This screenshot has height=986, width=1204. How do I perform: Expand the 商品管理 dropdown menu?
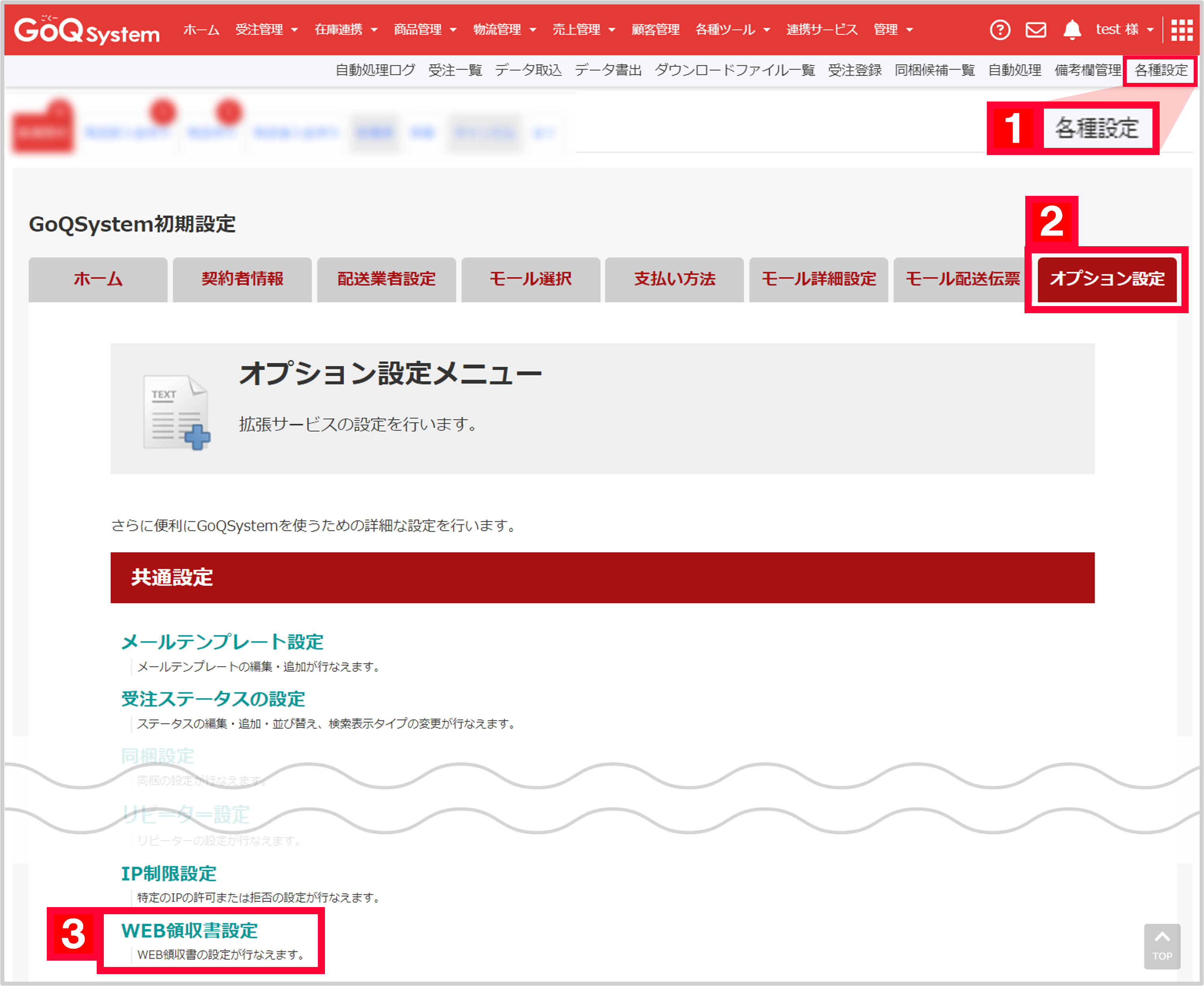(425, 29)
